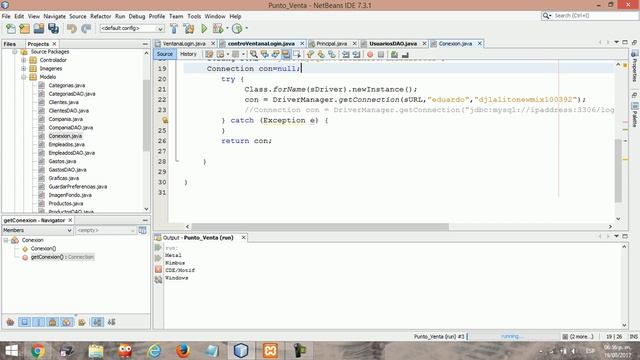Select Conexion.java in Projects tree

tap(65, 136)
